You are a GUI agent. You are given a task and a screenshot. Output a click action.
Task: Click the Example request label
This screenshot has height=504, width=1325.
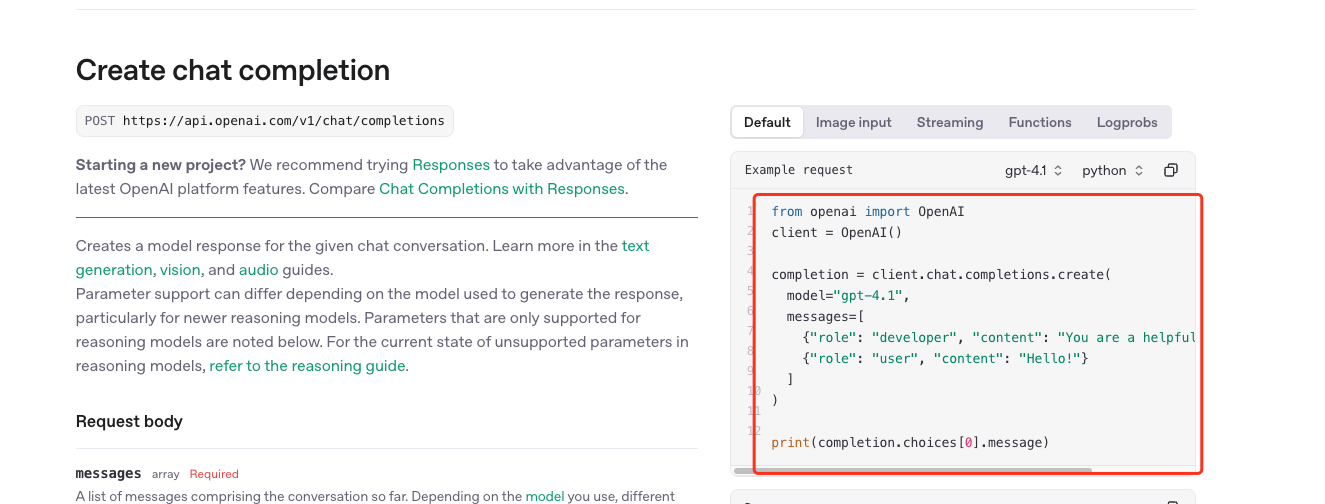[x=799, y=171]
